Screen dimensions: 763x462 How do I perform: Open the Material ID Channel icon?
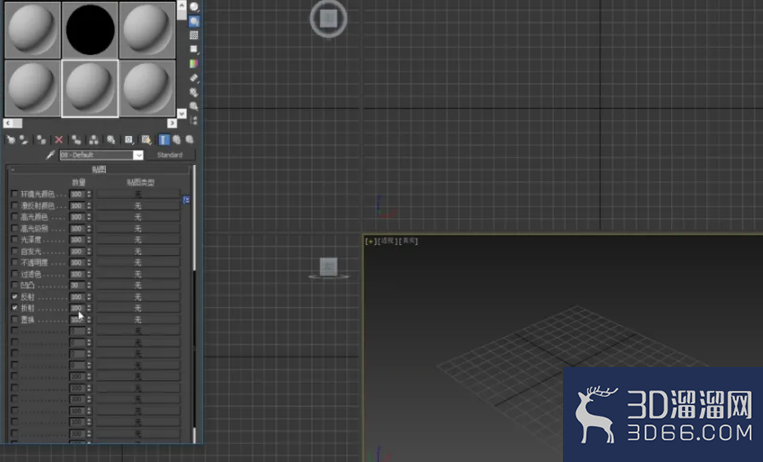(128, 140)
